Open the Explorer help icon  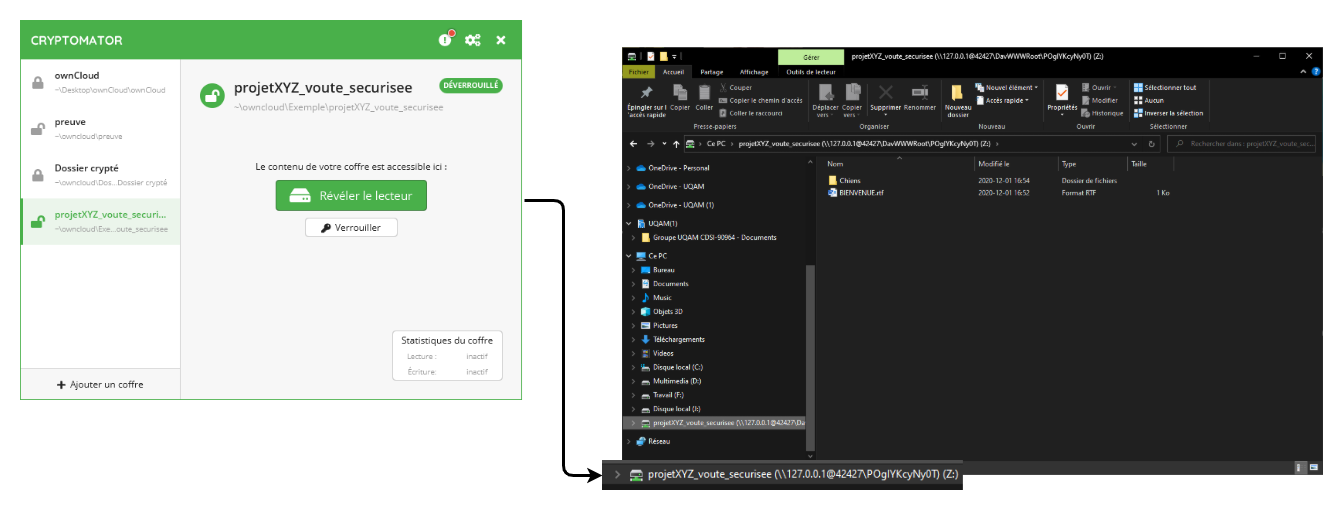pos(1314,72)
